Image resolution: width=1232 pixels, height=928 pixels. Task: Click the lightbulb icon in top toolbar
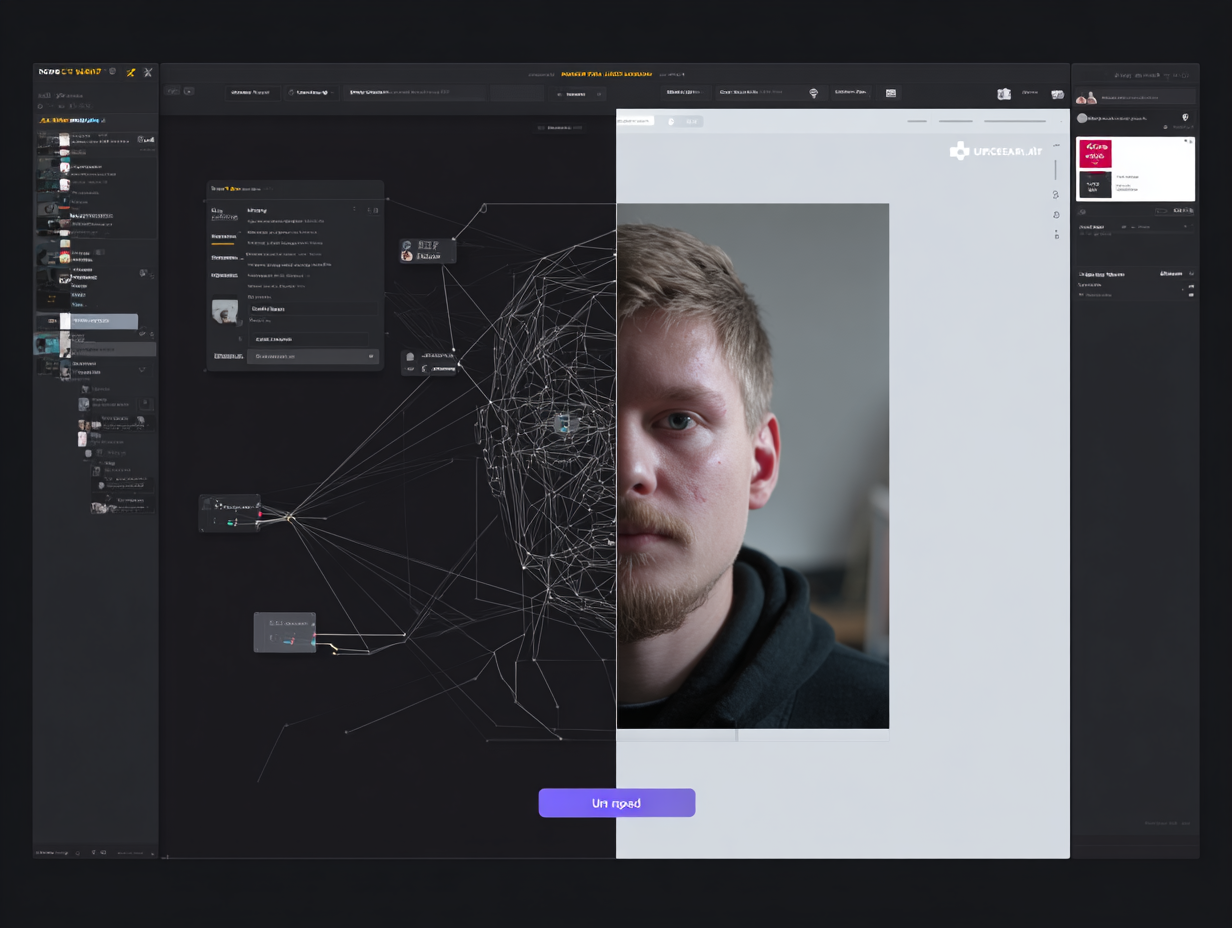coord(813,93)
